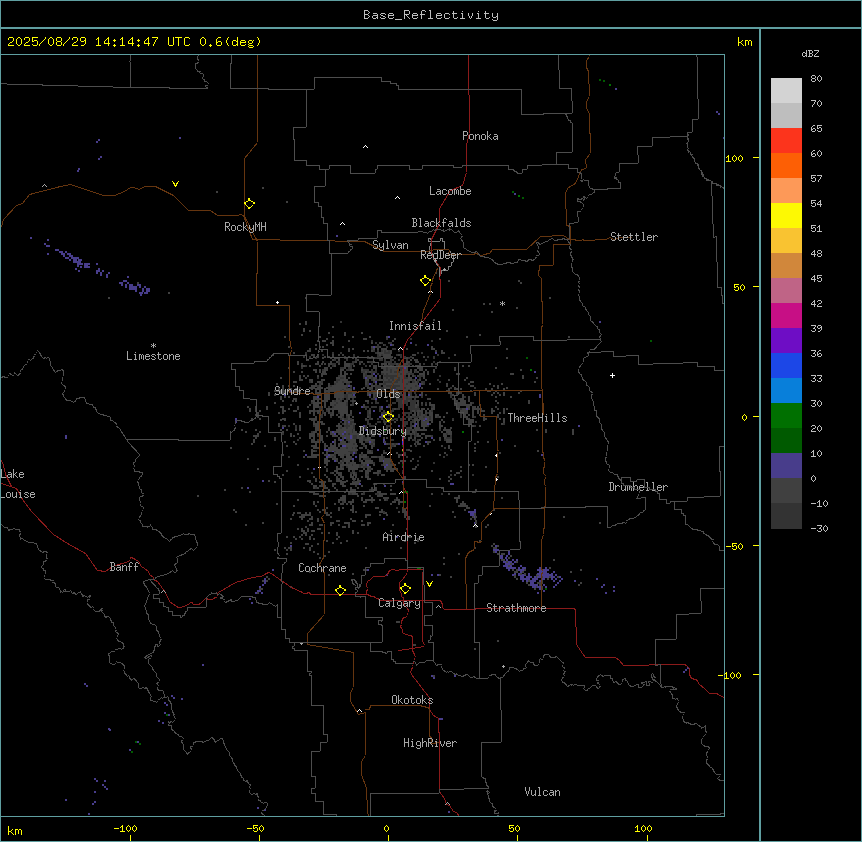Select the 80 dBZ color swatch
This screenshot has width=862, height=842.
(786, 90)
